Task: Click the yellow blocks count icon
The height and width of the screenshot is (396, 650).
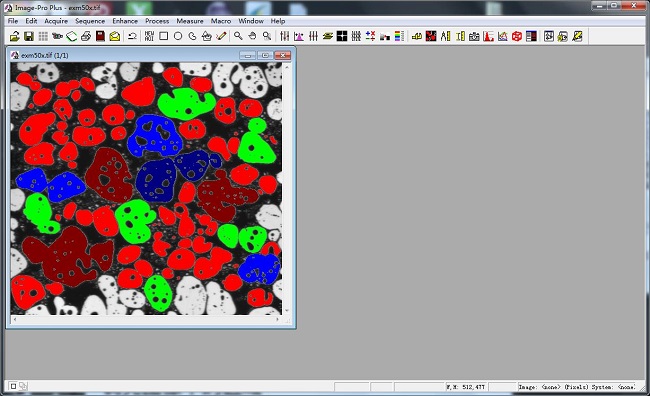Action: tap(417, 36)
